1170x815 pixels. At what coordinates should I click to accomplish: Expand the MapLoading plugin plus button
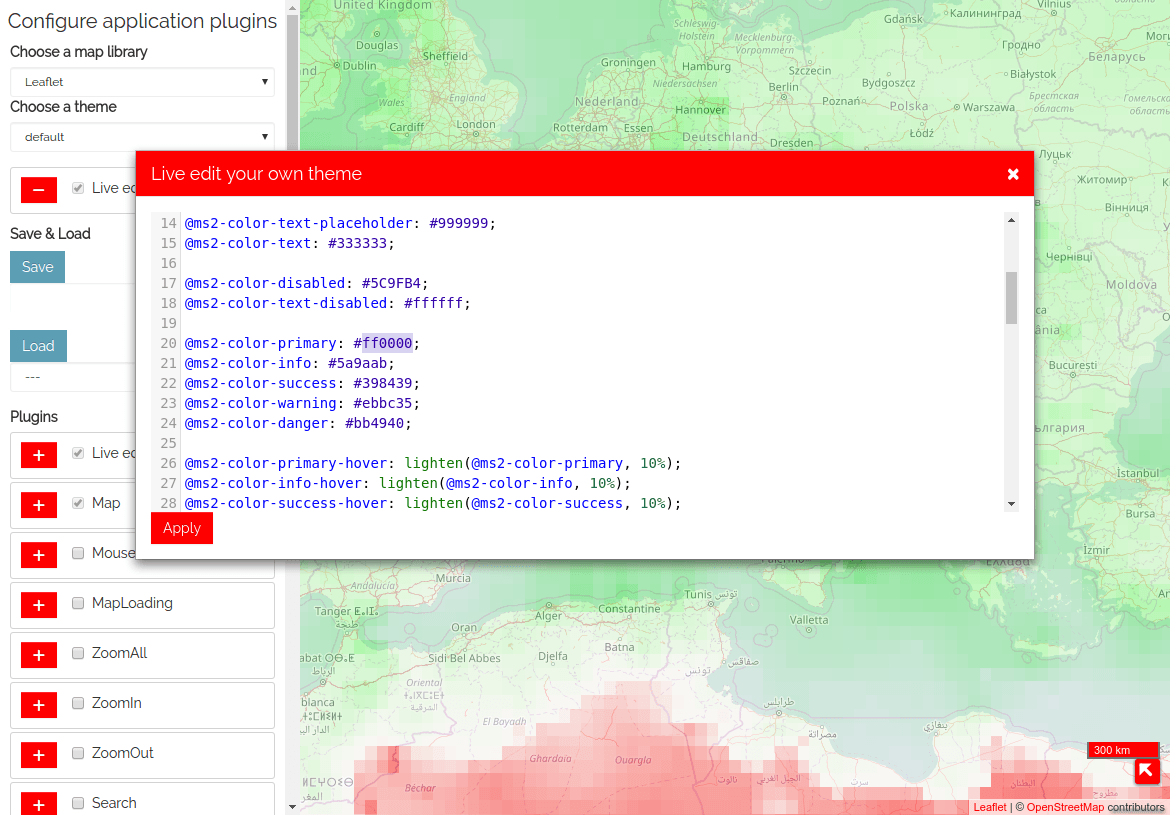click(39, 605)
